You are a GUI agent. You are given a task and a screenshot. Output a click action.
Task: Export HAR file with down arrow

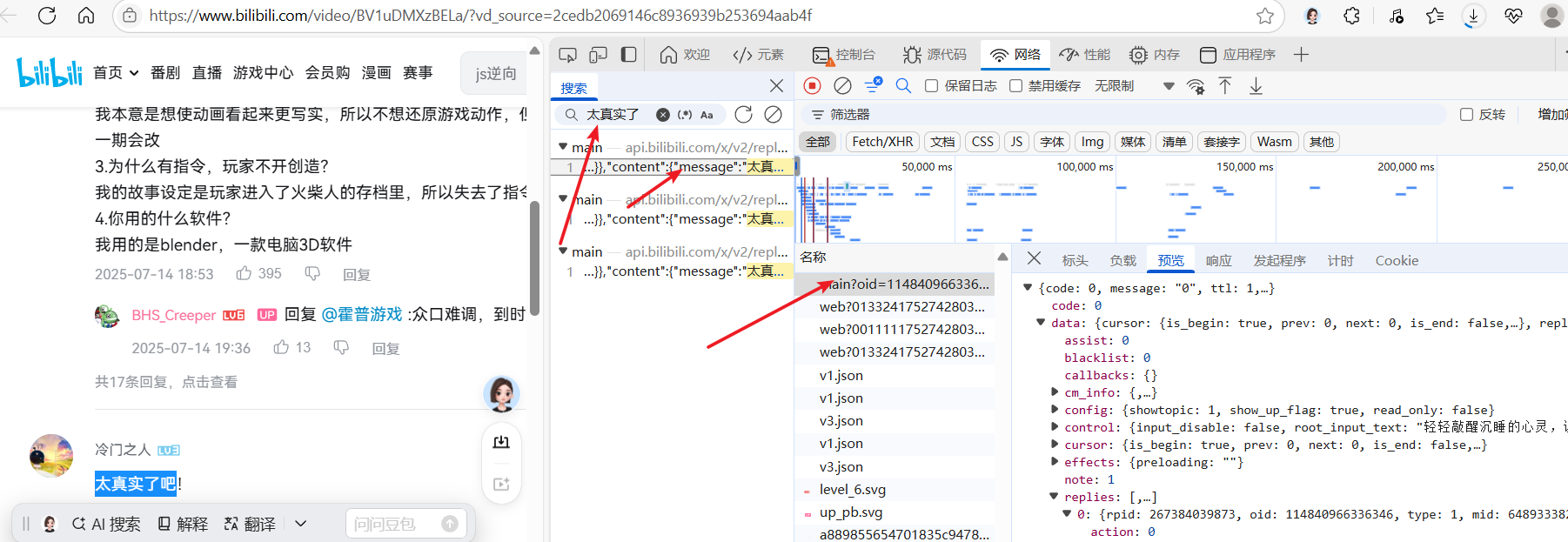[1256, 85]
